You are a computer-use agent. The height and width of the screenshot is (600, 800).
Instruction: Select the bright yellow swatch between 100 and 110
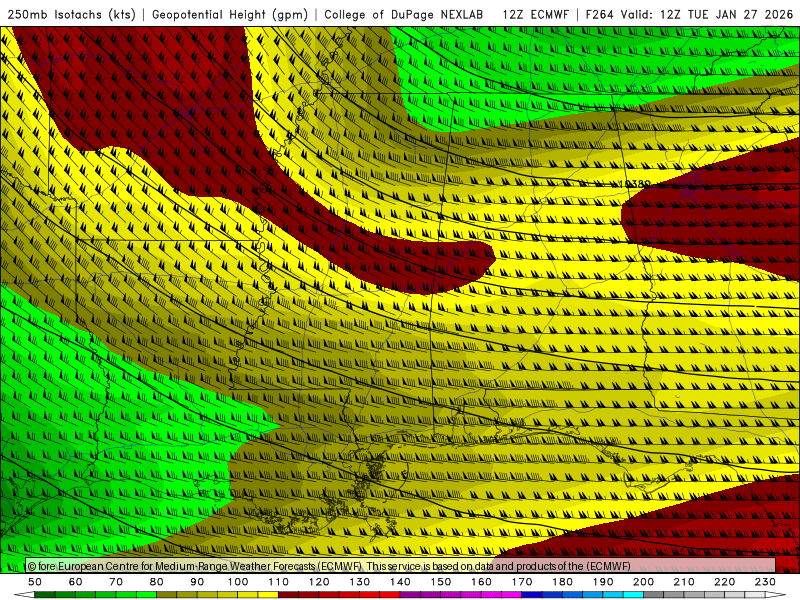pos(268,595)
